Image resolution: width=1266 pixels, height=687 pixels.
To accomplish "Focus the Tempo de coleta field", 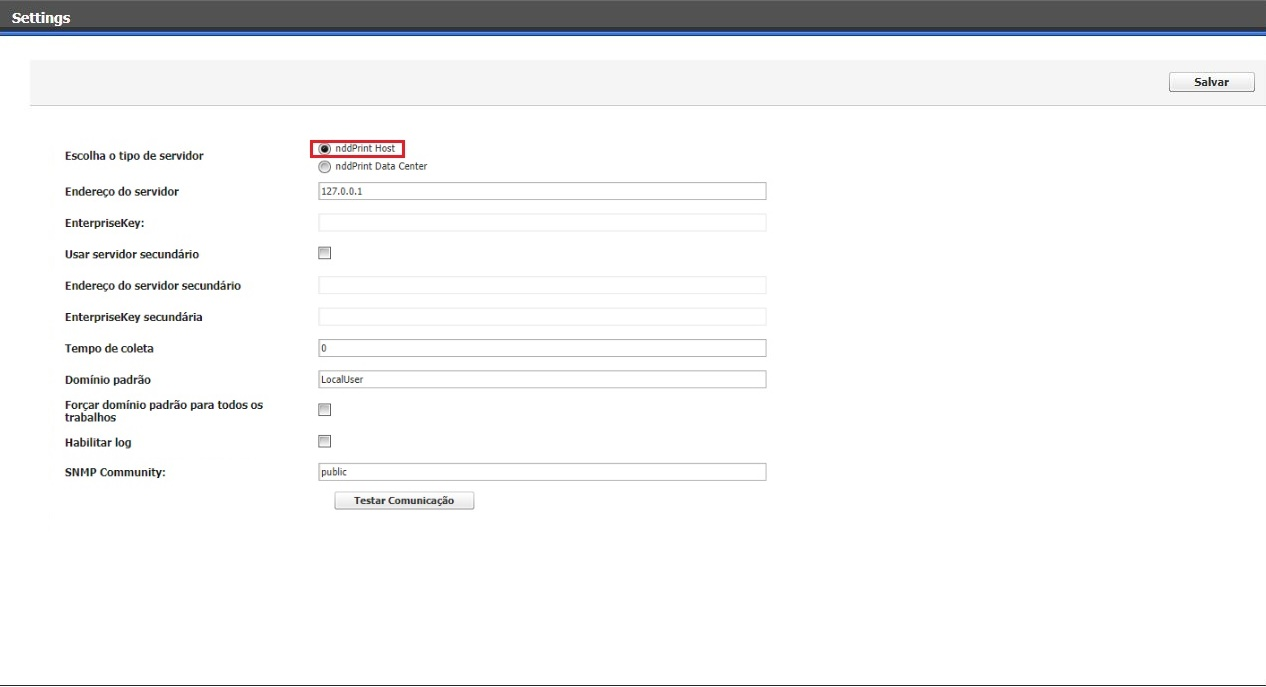I will tap(542, 348).
